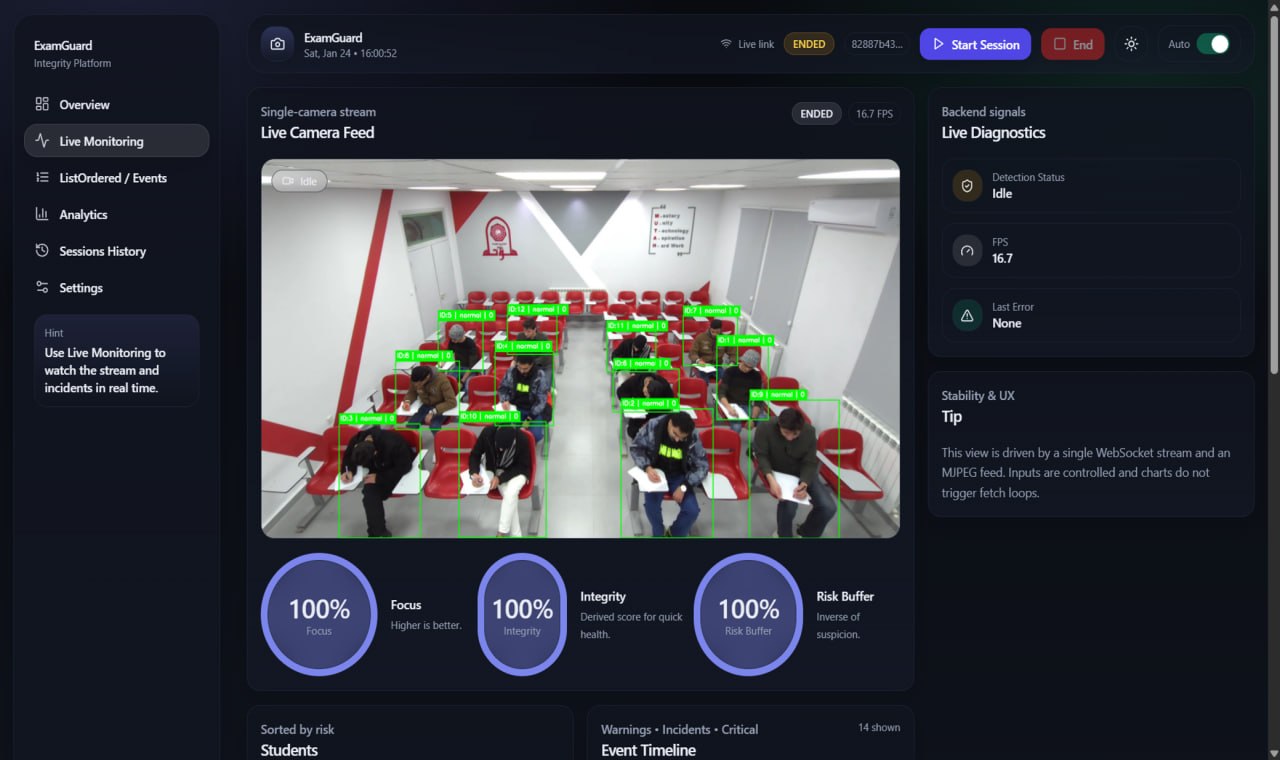Click the ENDED badge above the camera feed
The image size is (1280, 760).
(816, 114)
